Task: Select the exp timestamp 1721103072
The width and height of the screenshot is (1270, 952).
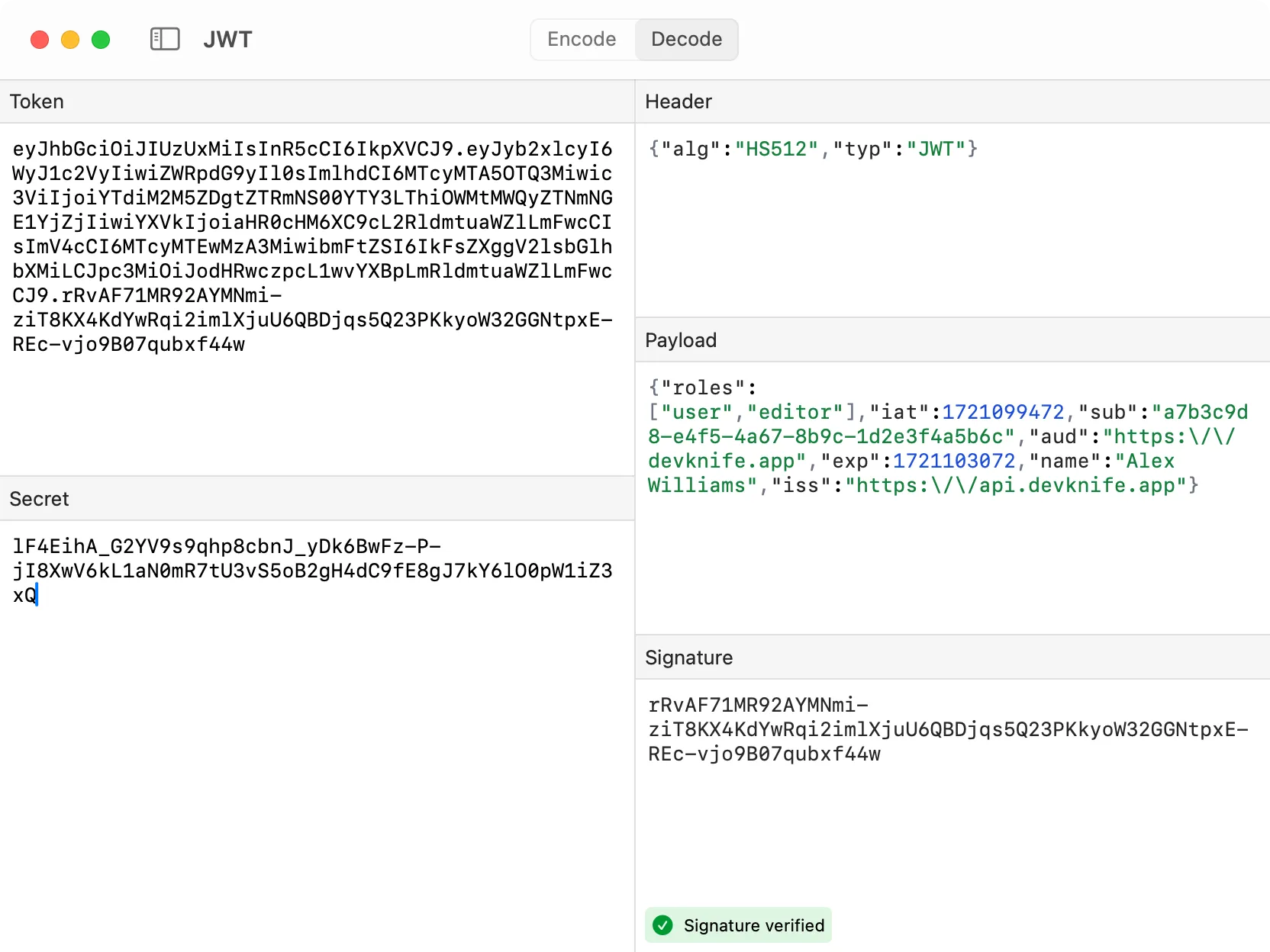Action: pos(953,461)
